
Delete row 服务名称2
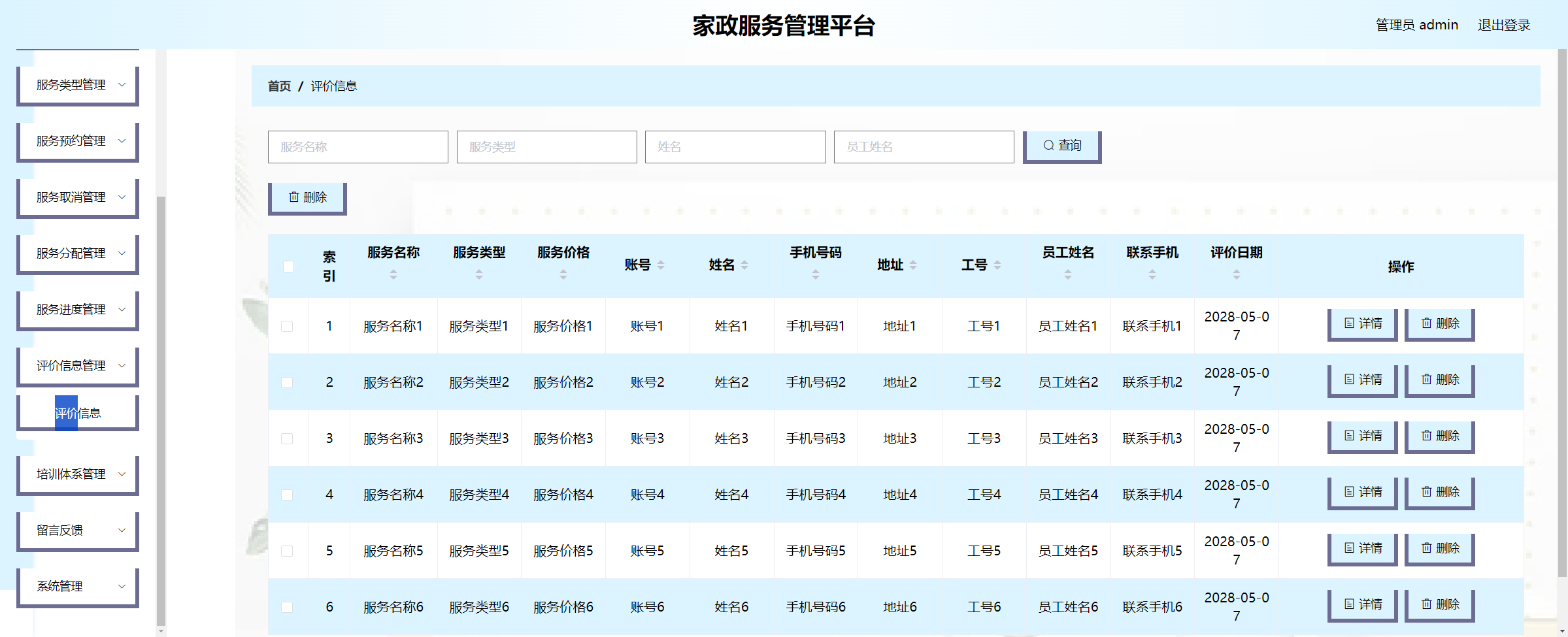(x=1440, y=380)
